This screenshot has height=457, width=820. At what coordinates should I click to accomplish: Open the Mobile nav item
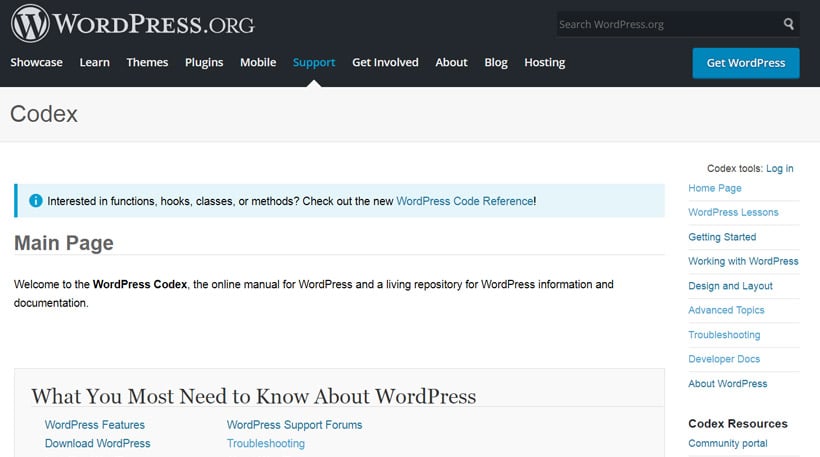click(x=258, y=62)
